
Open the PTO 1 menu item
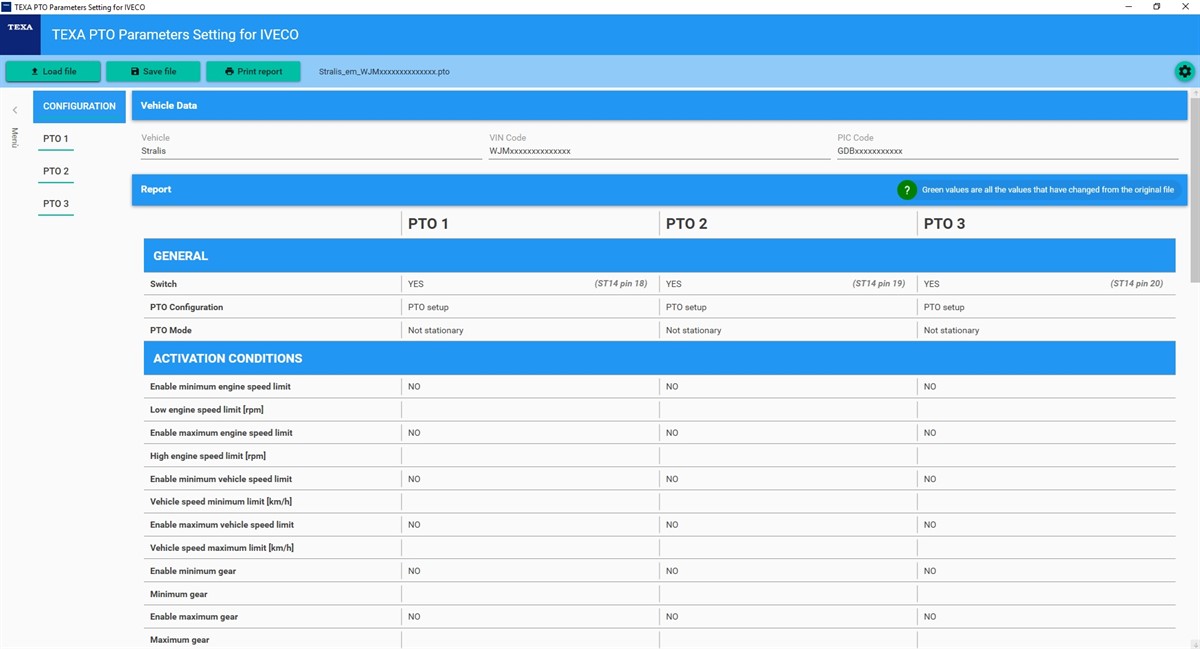[x=56, y=139]
